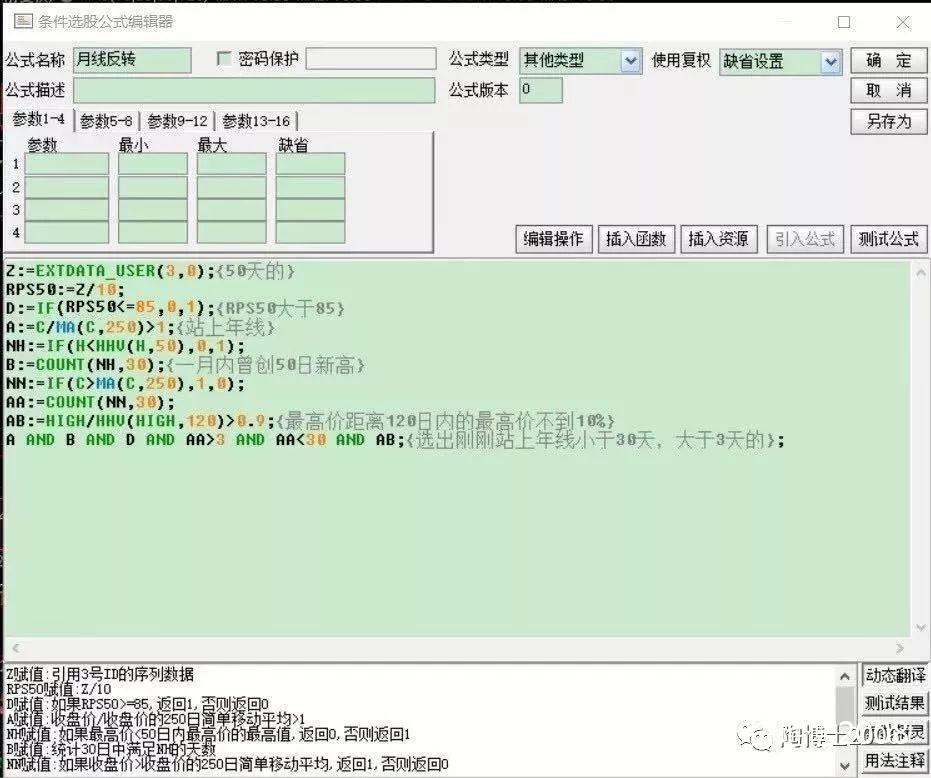Click parameter row 2 最大 field
The width and height of the screenshot is (931, 778).
point(232,187)
